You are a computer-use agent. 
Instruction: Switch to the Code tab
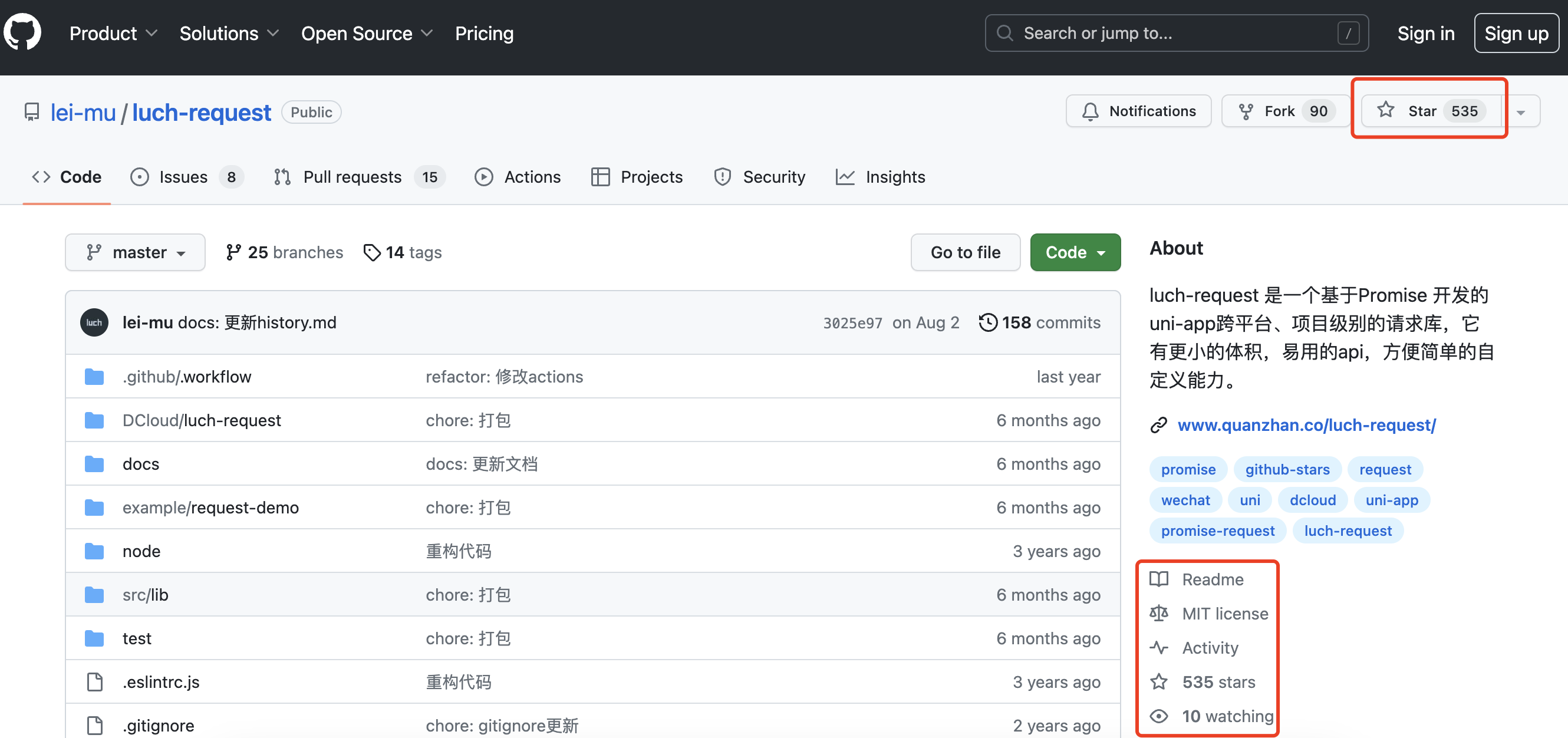point(67,177)
